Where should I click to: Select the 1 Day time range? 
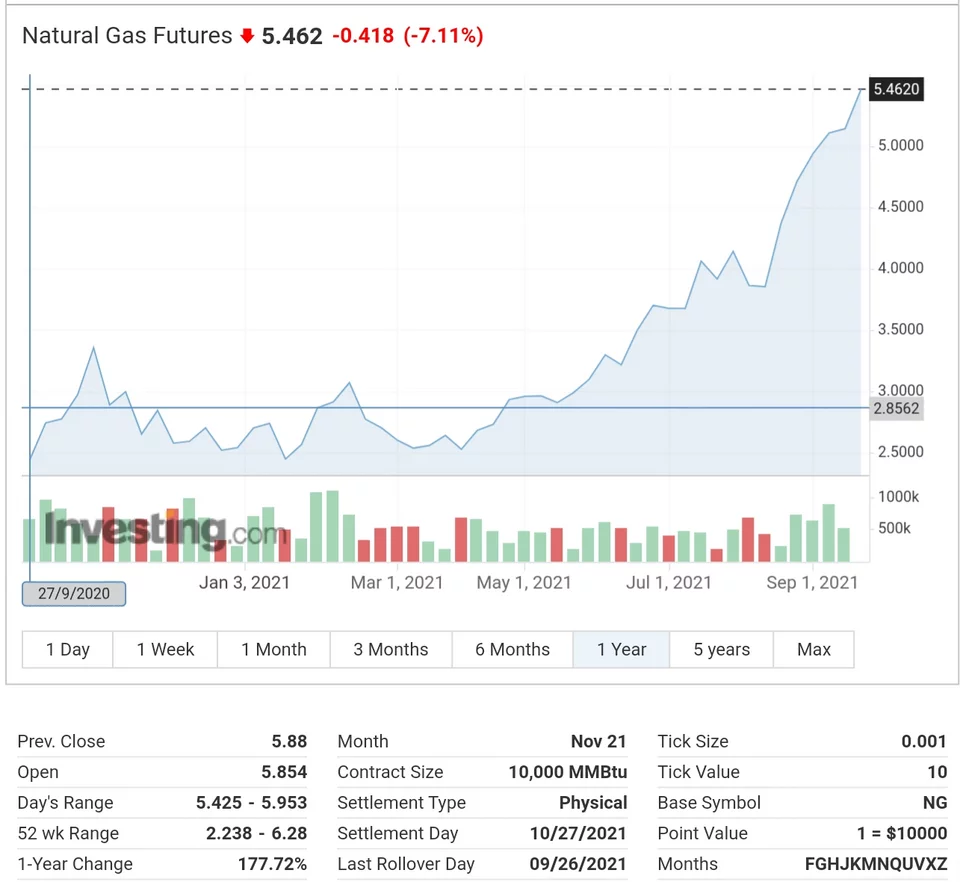[68, 649]
